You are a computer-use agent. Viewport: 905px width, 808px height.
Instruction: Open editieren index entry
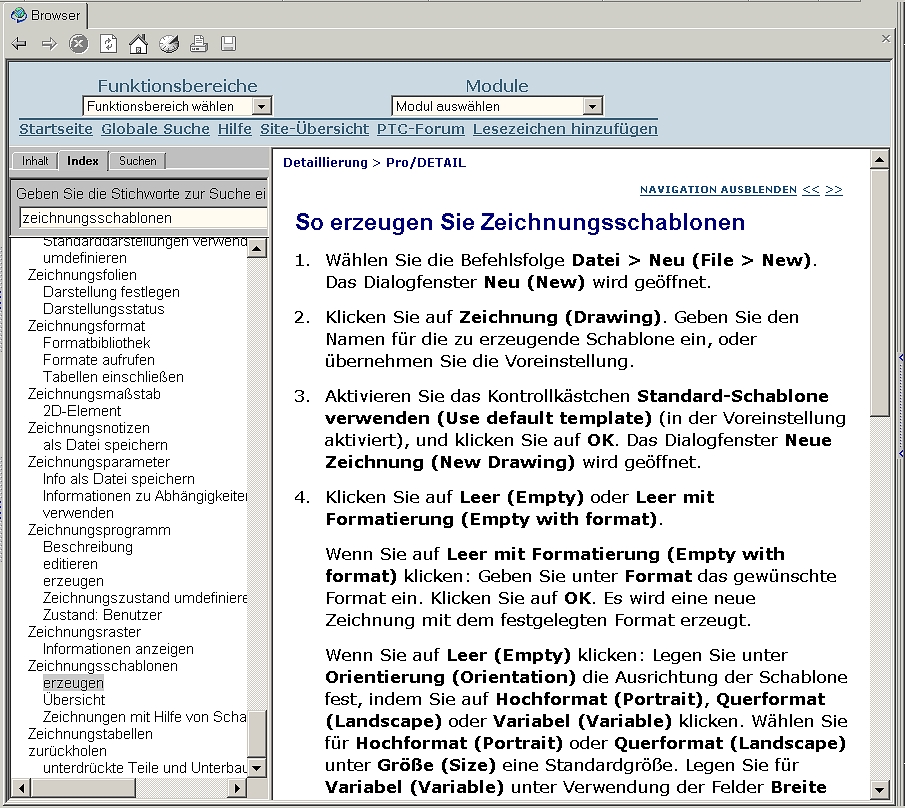coord(70,564)
